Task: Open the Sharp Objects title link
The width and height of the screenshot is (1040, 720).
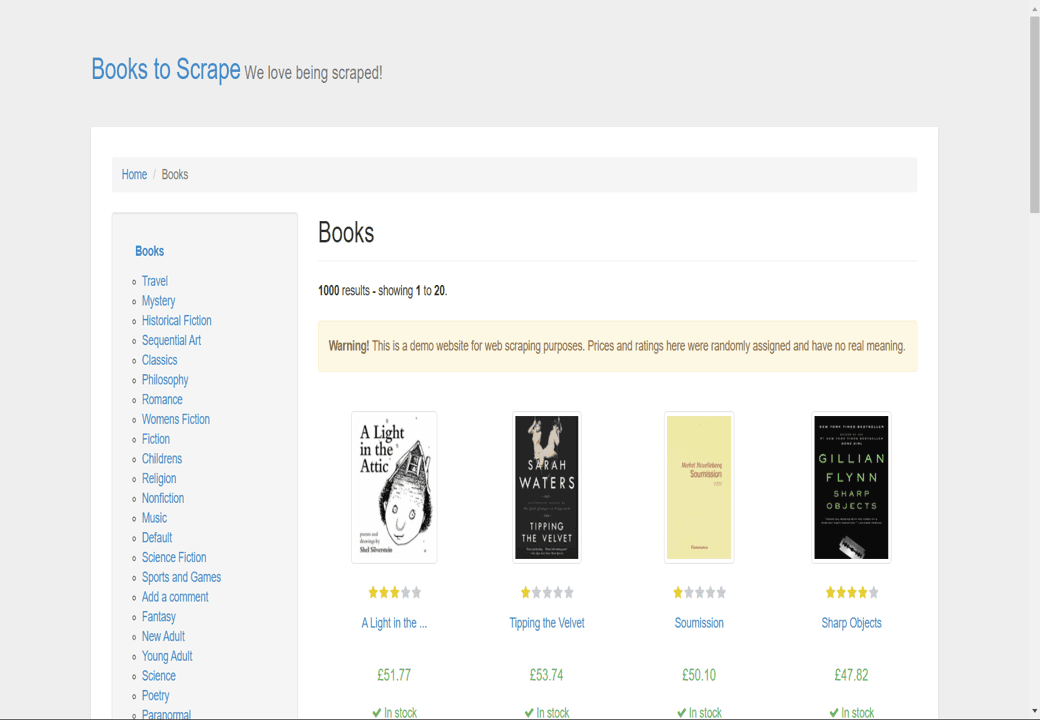Action: click(851, 623)
